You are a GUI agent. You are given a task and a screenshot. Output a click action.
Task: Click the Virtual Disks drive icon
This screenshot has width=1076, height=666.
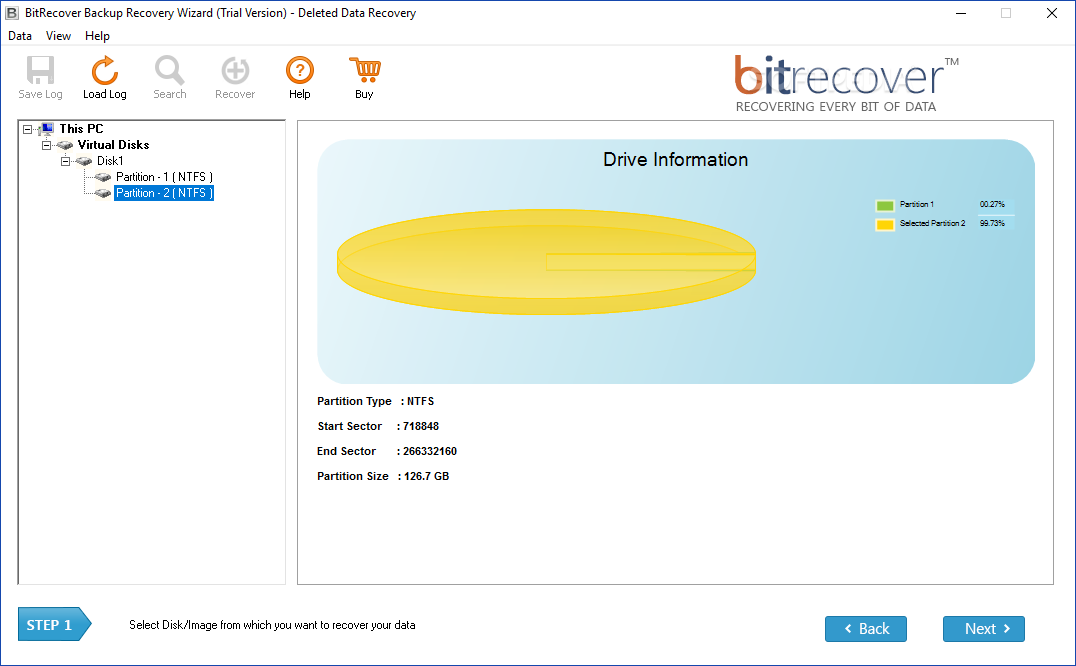(65, 145)
